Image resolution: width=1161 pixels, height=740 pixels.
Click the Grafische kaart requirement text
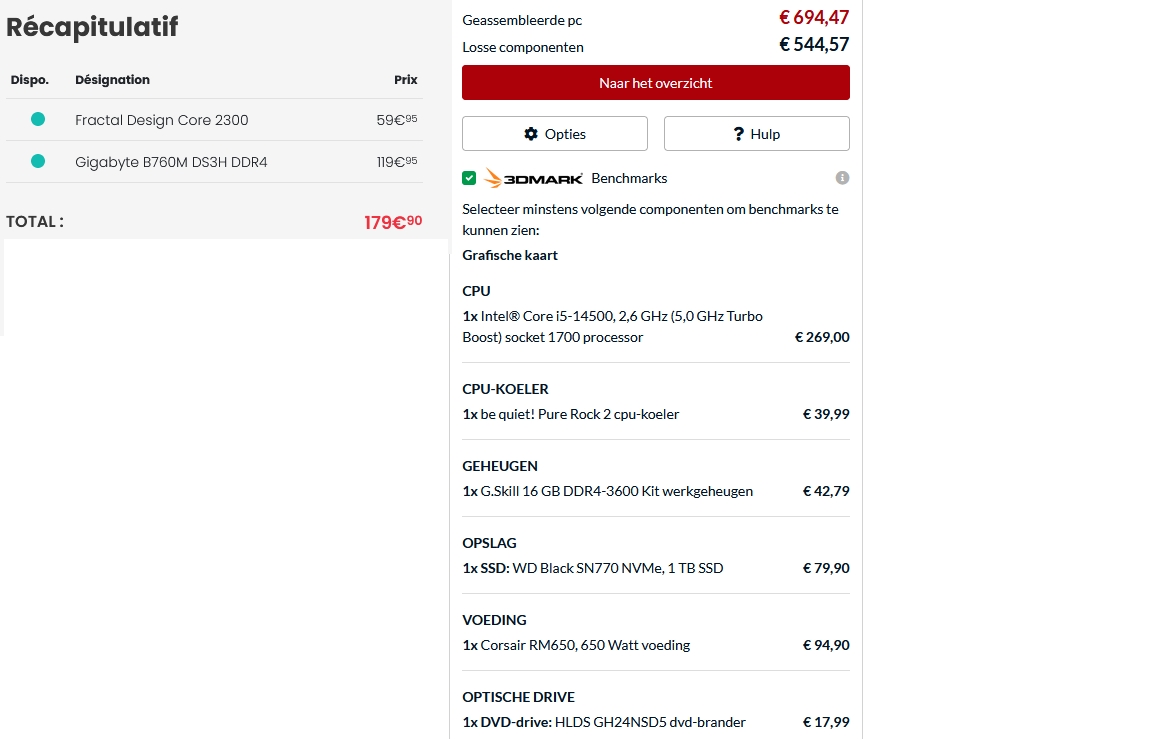click(x=510, y=255)
